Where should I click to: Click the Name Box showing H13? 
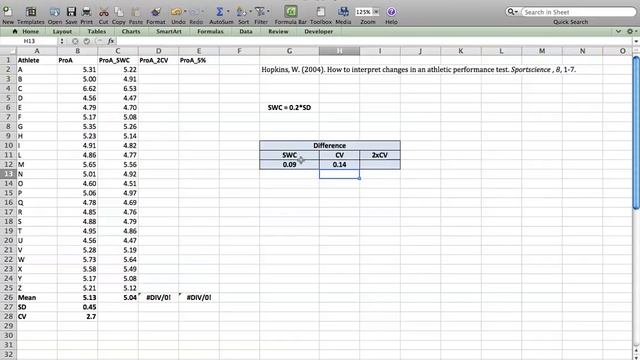29,41
